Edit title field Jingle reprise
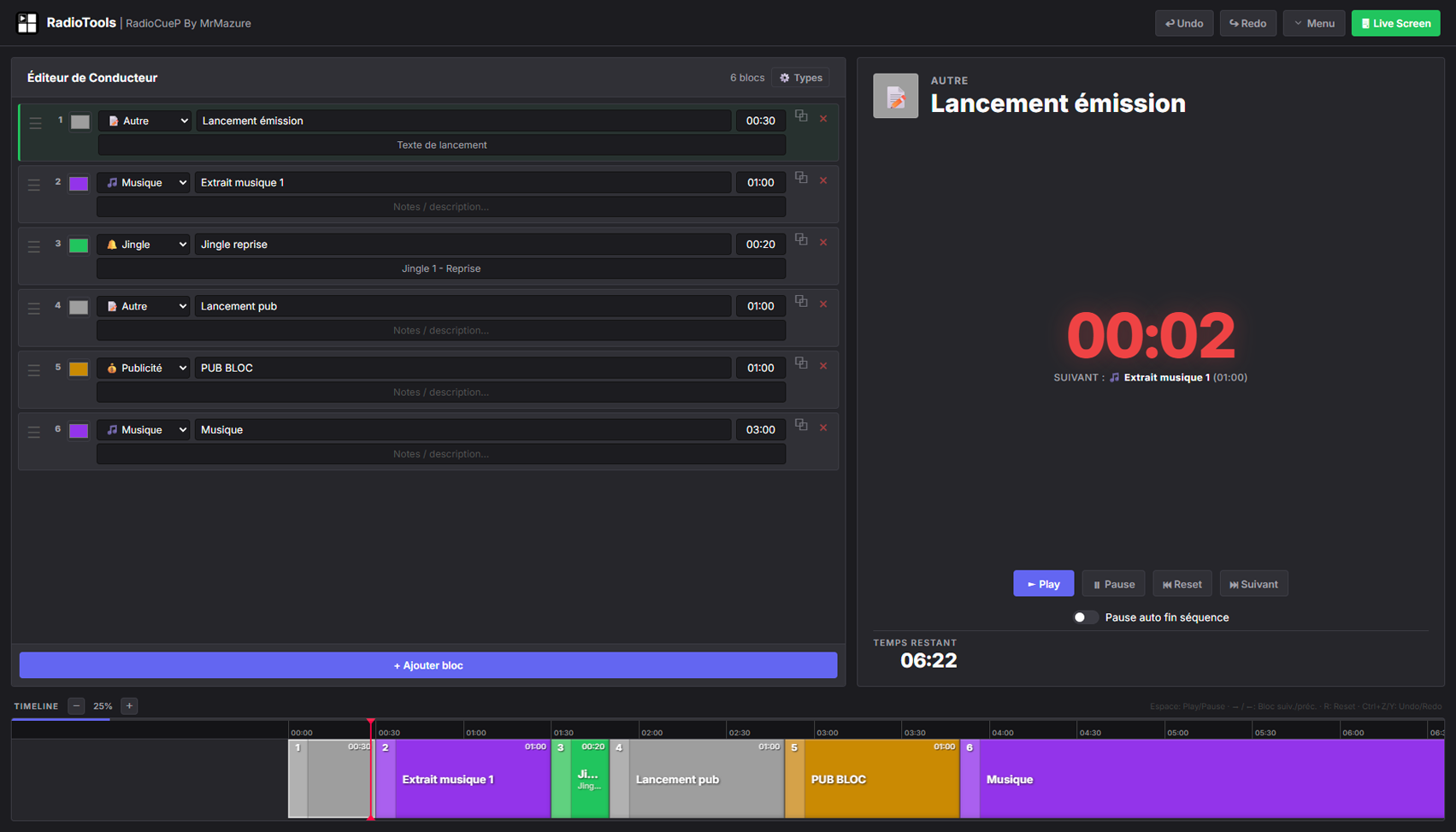Screen dimensions: 1456x832 463,245
